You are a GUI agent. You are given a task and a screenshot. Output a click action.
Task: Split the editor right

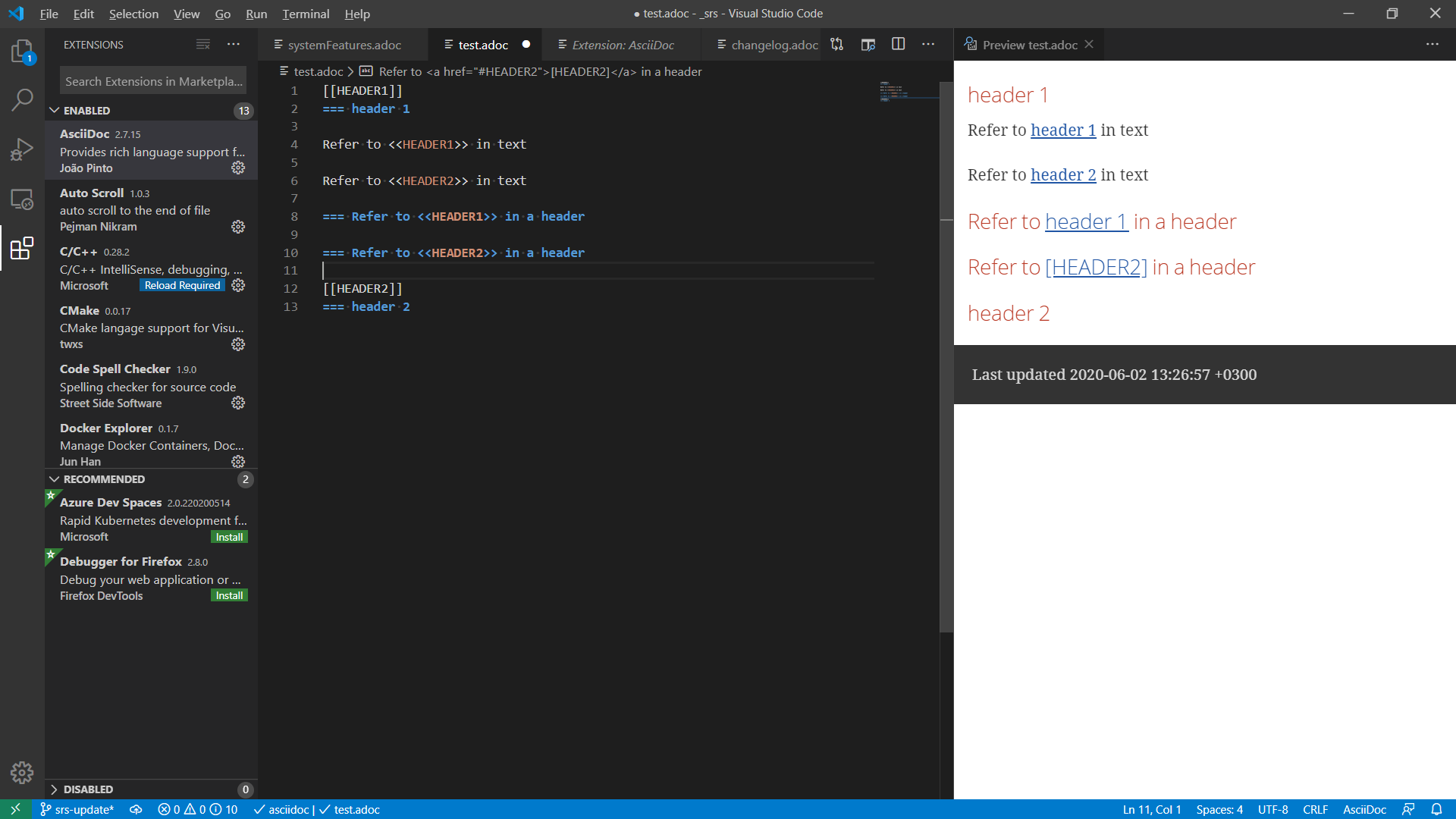[898, 45]
